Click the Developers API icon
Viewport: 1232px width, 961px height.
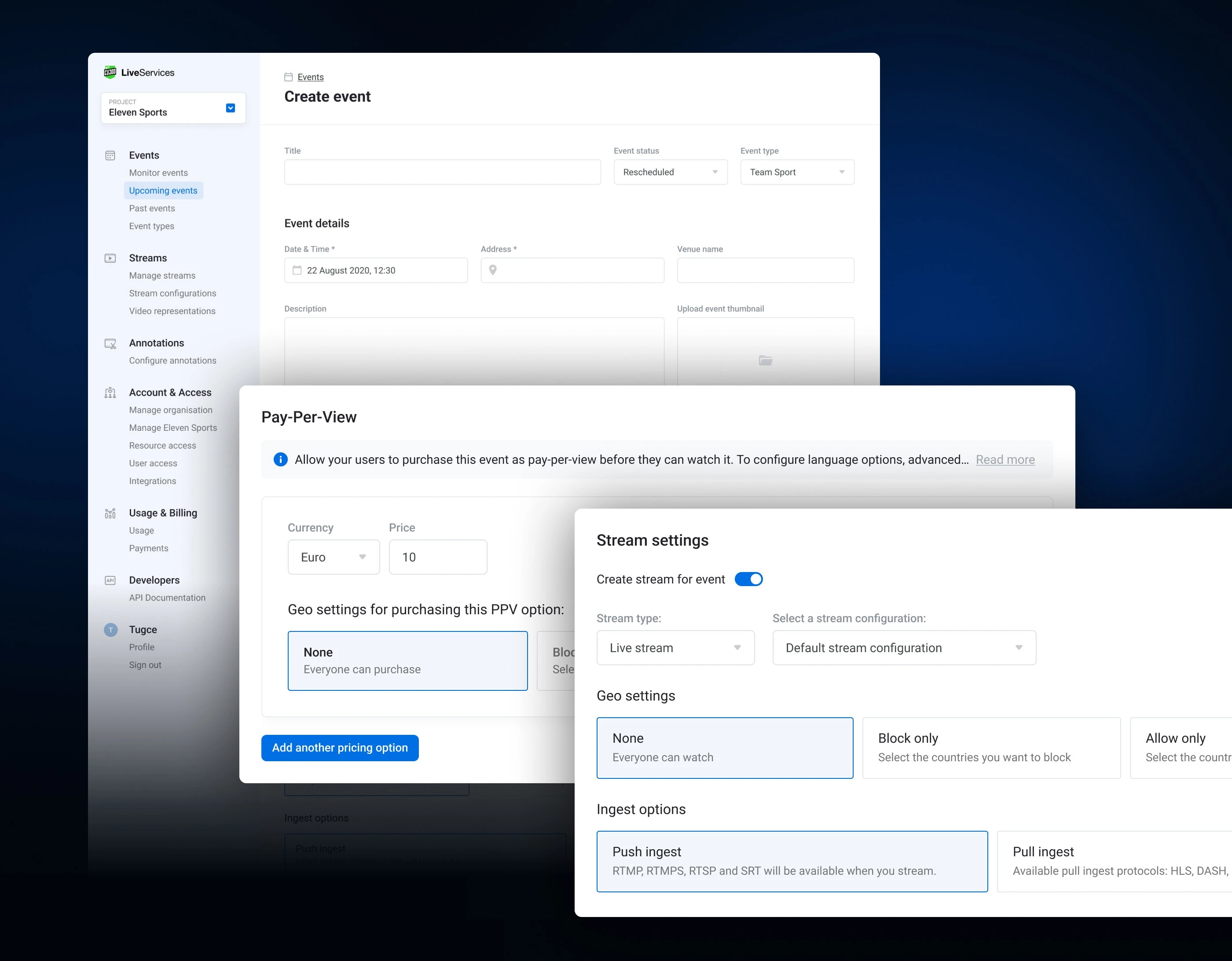(110, 580)
